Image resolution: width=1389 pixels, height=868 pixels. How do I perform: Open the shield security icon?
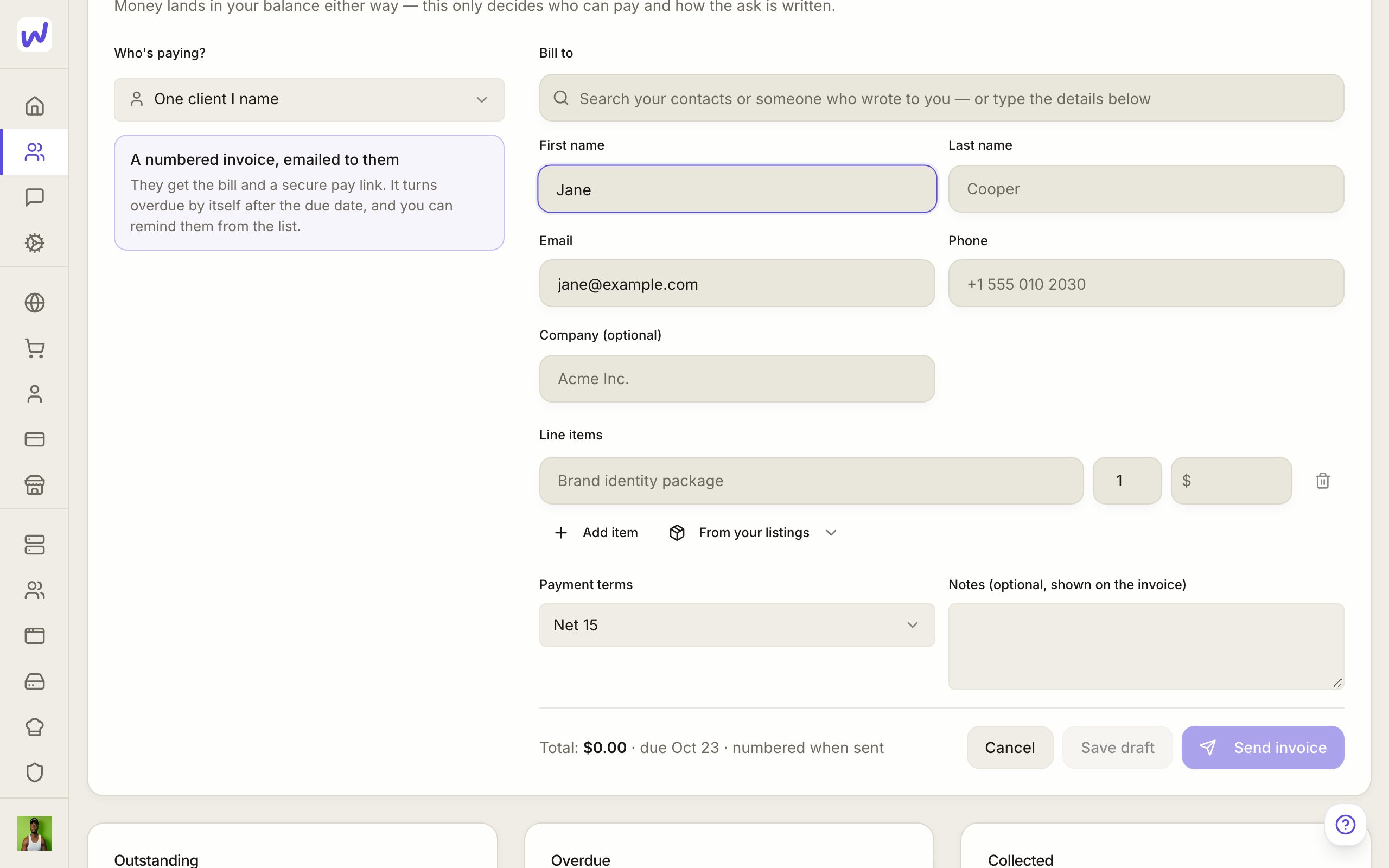click(34, 772)
